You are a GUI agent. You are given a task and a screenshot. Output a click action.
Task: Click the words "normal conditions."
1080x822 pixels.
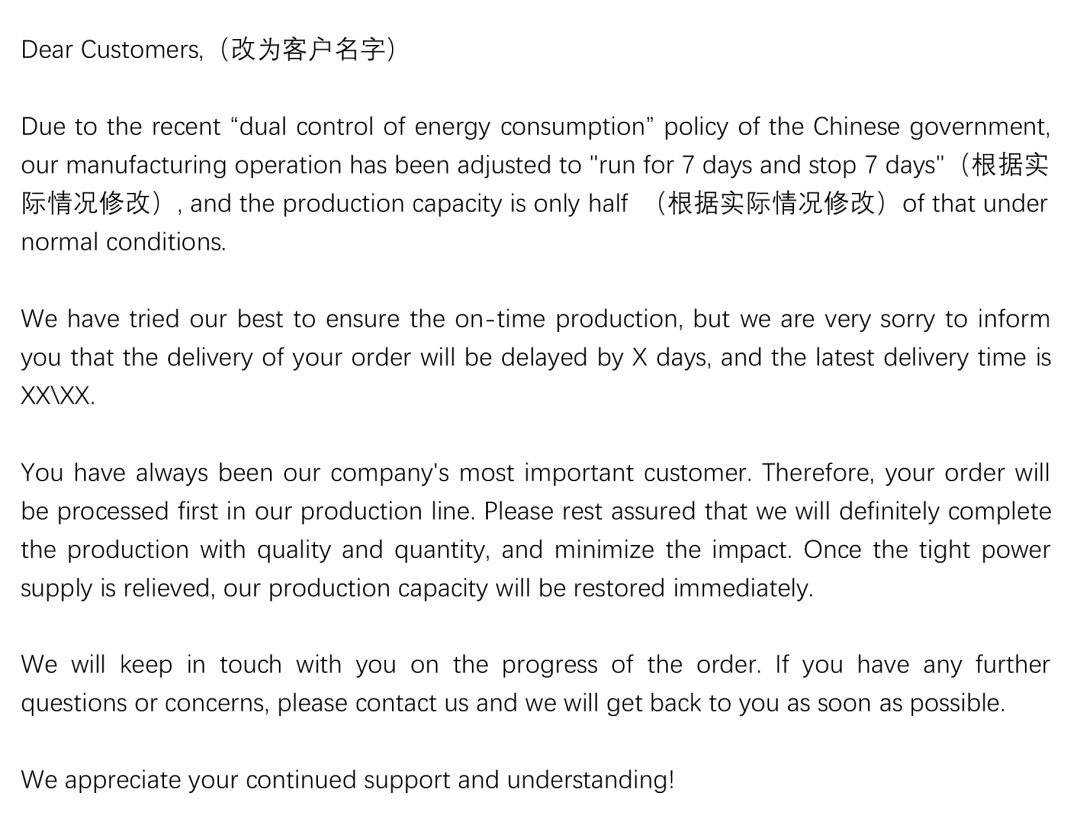click(x=124, y=243)
